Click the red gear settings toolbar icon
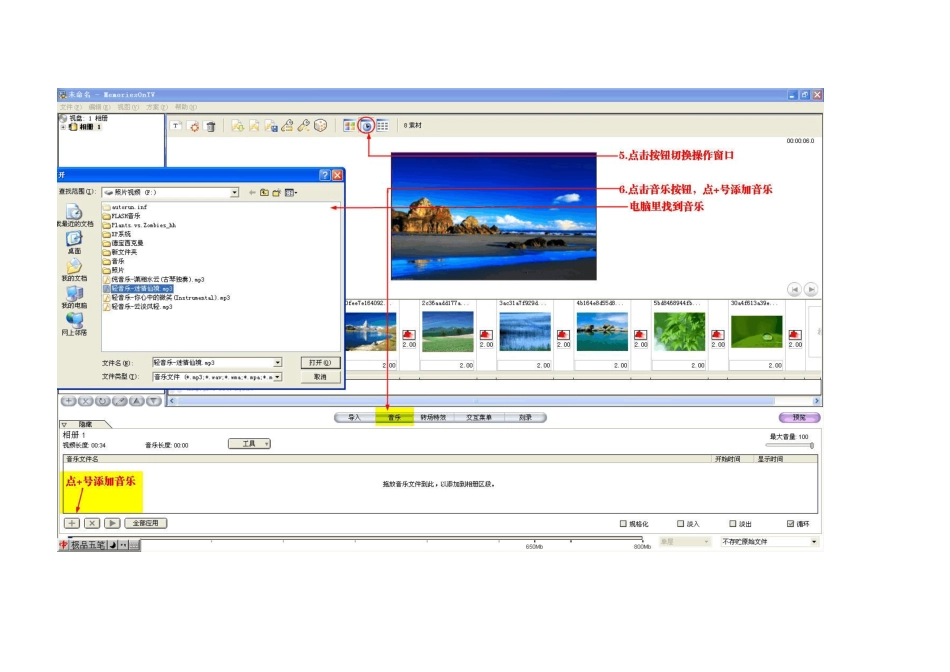 click(x=194, y=126)
